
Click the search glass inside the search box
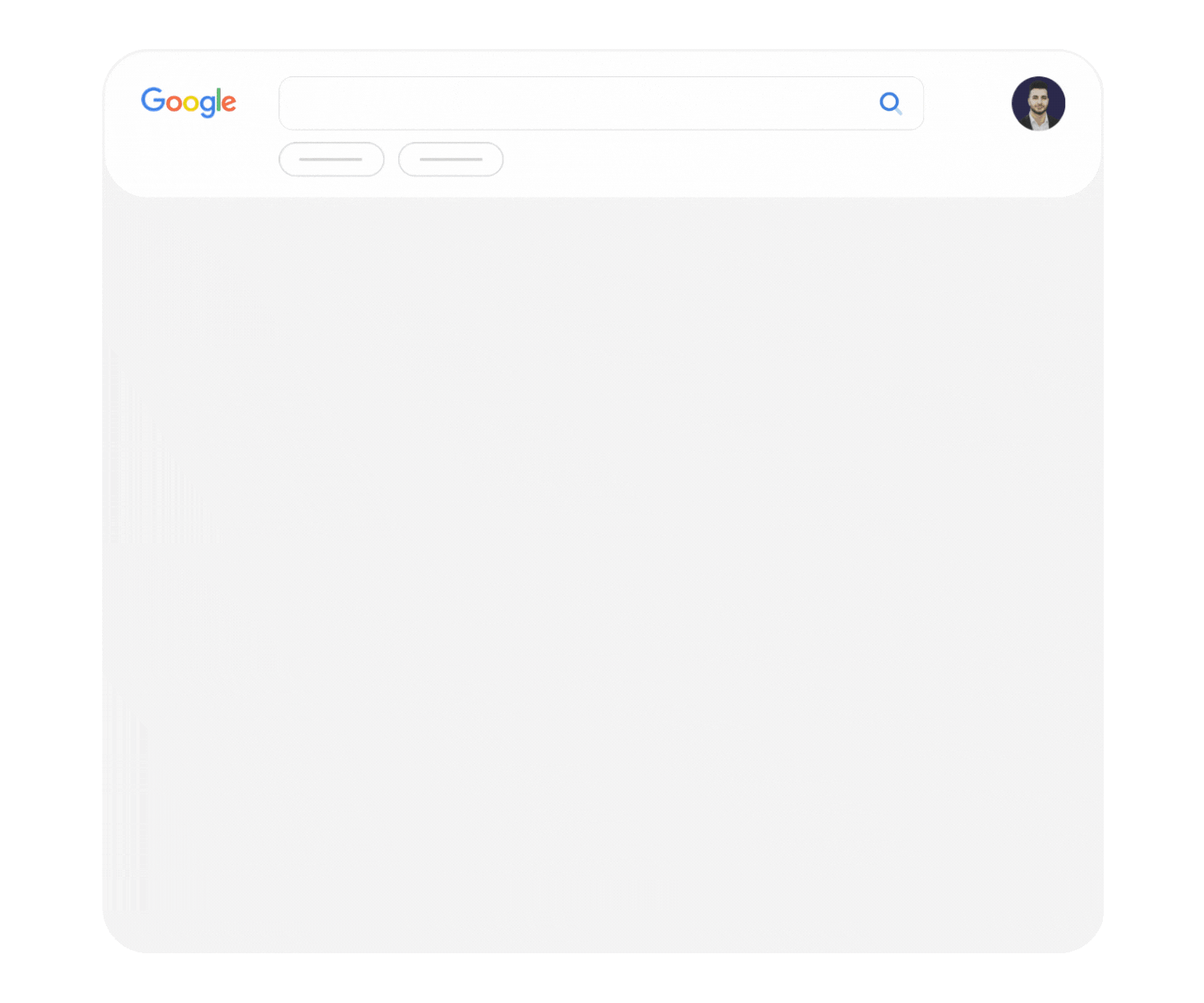[x=890, y=104]
